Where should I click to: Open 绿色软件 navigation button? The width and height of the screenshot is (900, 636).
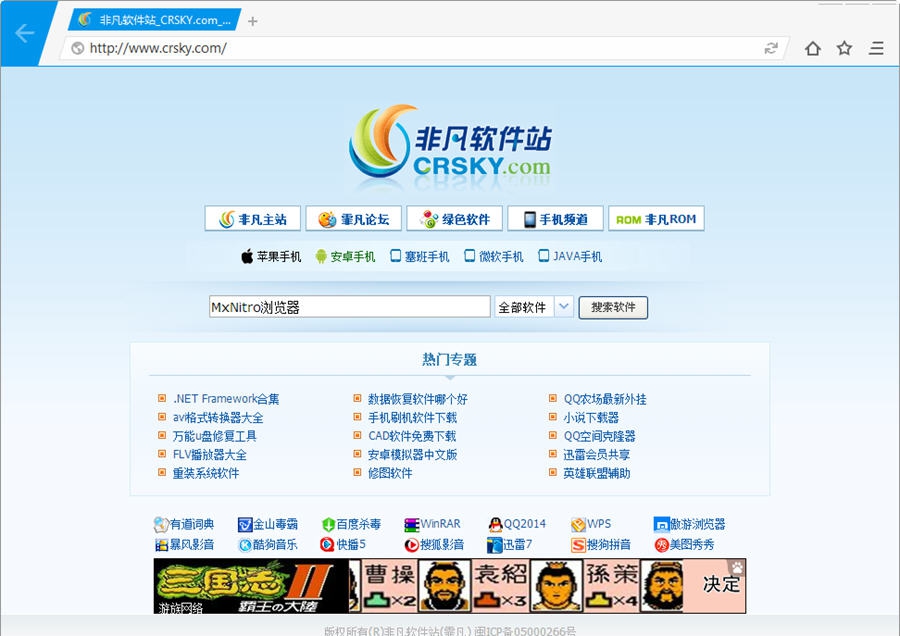coord(455,219)
